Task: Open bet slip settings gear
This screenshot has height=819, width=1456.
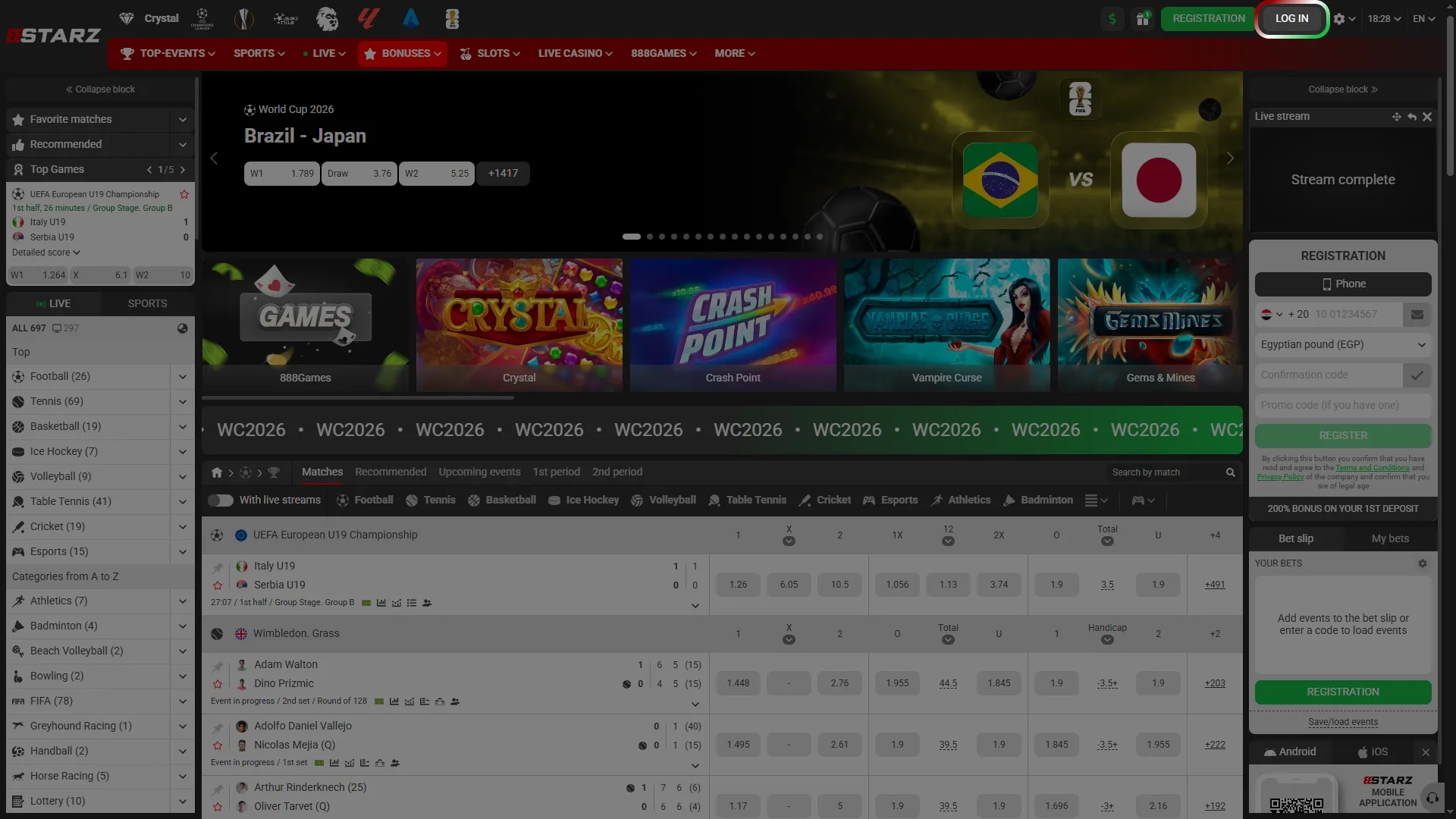Action: click(x=1422, y=563)
